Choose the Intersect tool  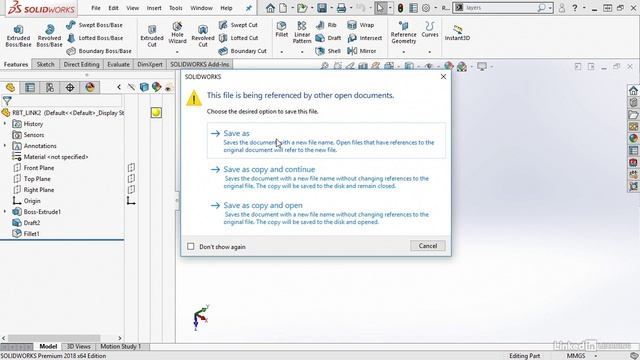(x=364, y=38)
